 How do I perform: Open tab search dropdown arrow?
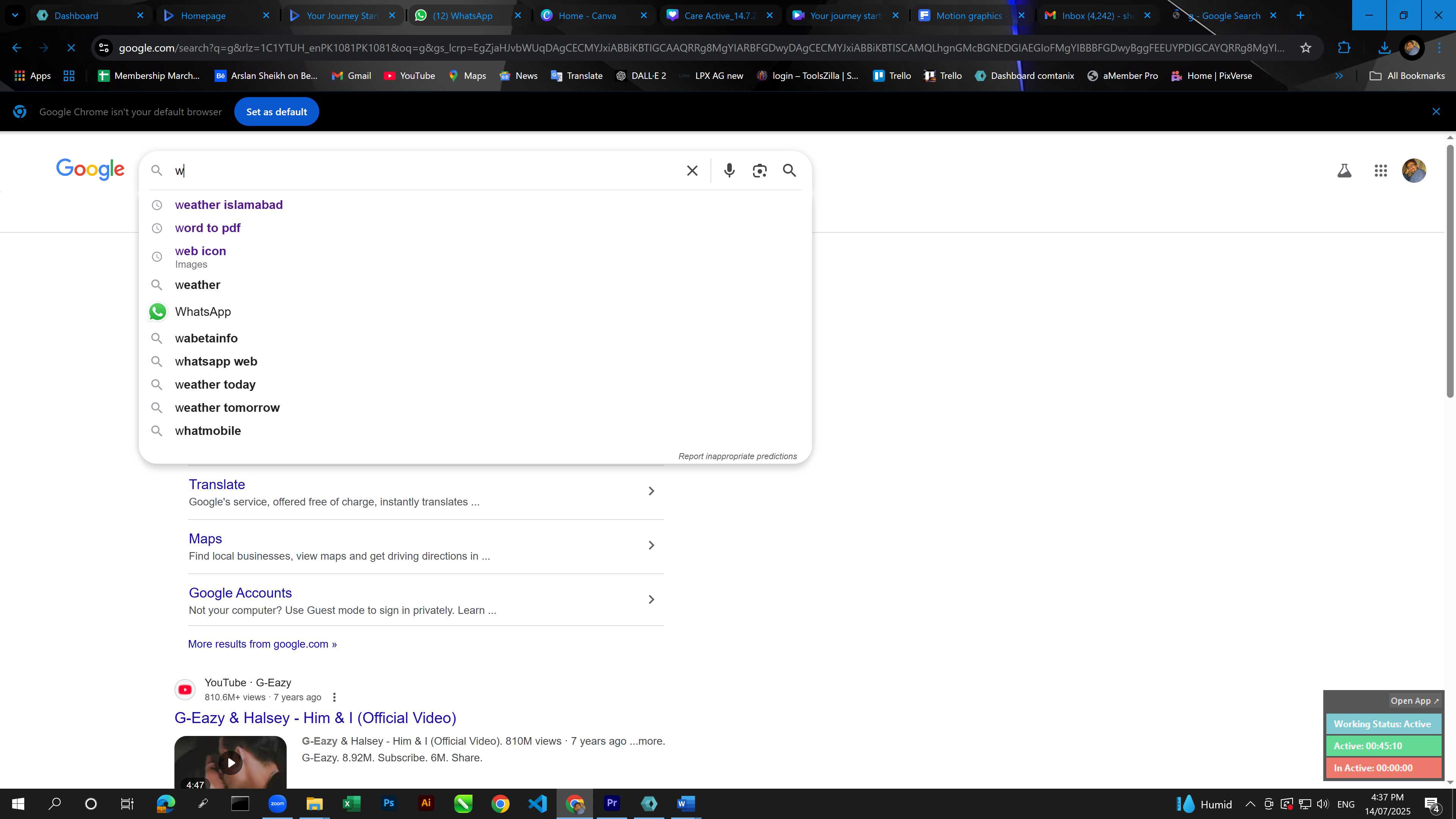pos(15,15)
